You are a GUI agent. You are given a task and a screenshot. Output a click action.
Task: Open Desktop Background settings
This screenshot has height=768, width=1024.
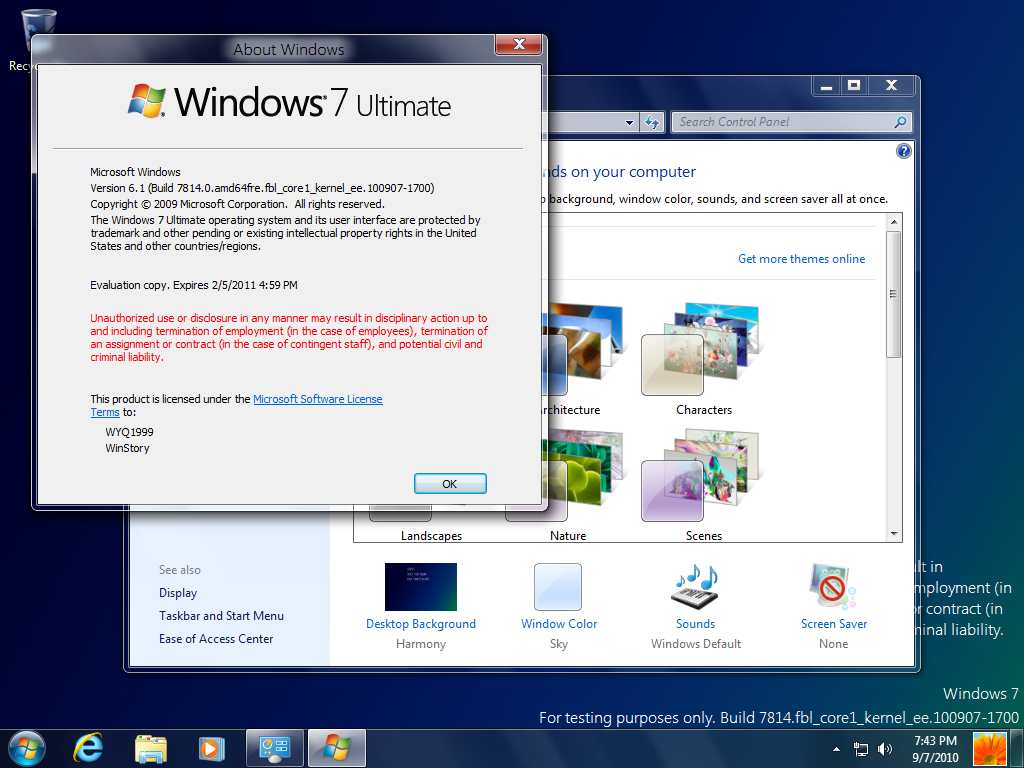click(x=421, y=587)
